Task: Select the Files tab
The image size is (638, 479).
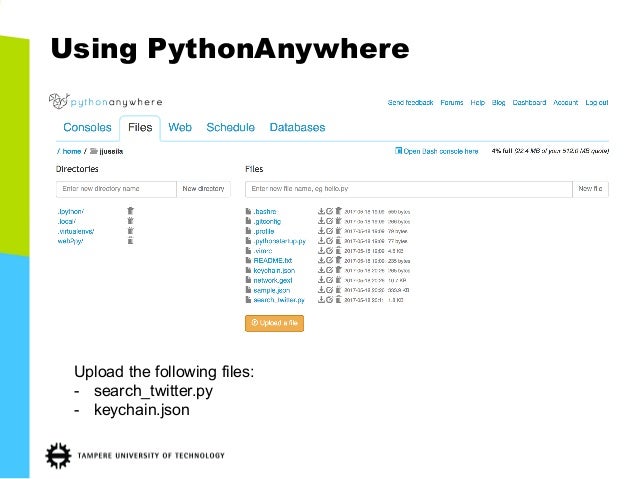Action: [x=140, y=127]
